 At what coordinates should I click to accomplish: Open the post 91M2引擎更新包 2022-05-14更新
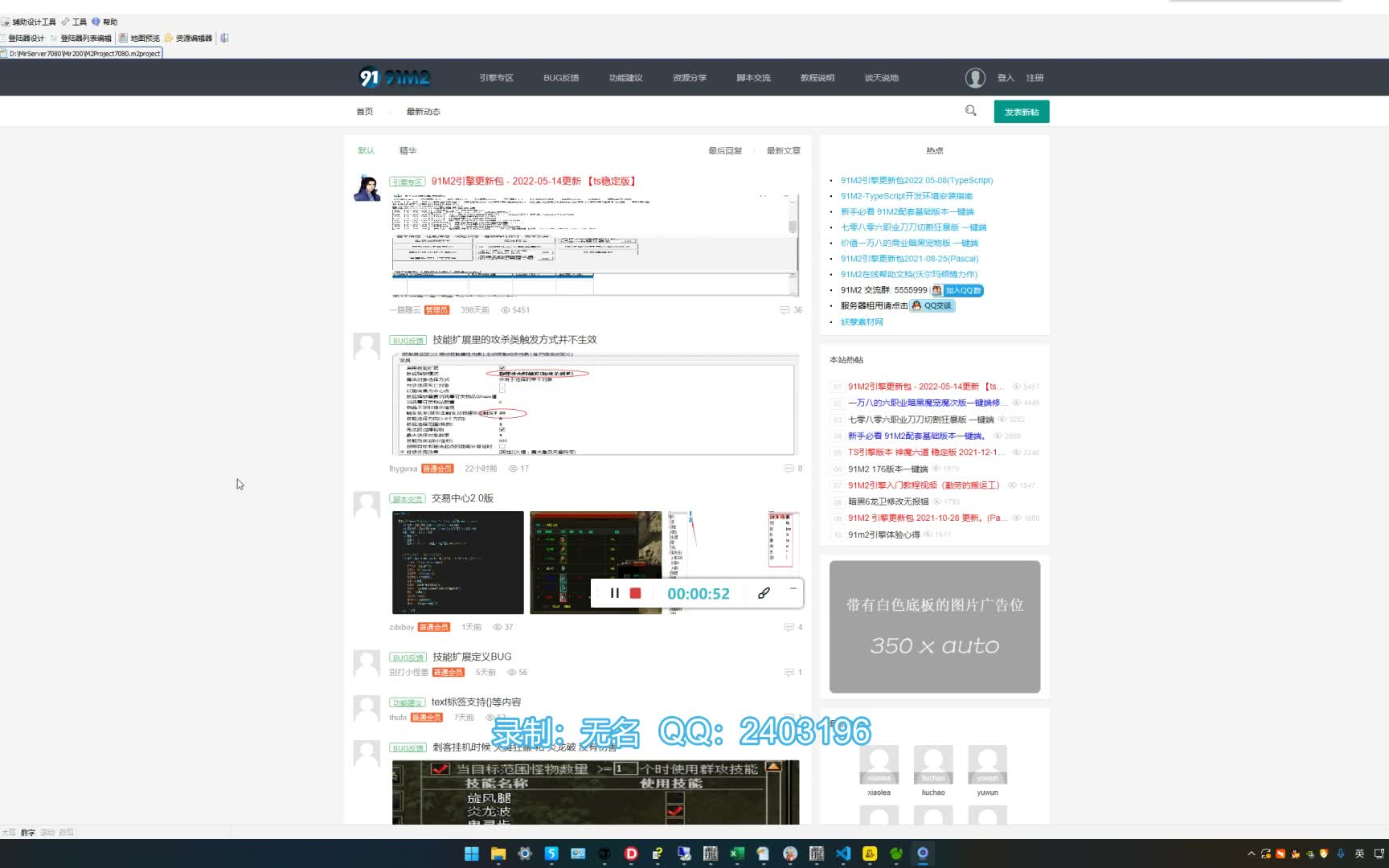(x=534, y=182)
